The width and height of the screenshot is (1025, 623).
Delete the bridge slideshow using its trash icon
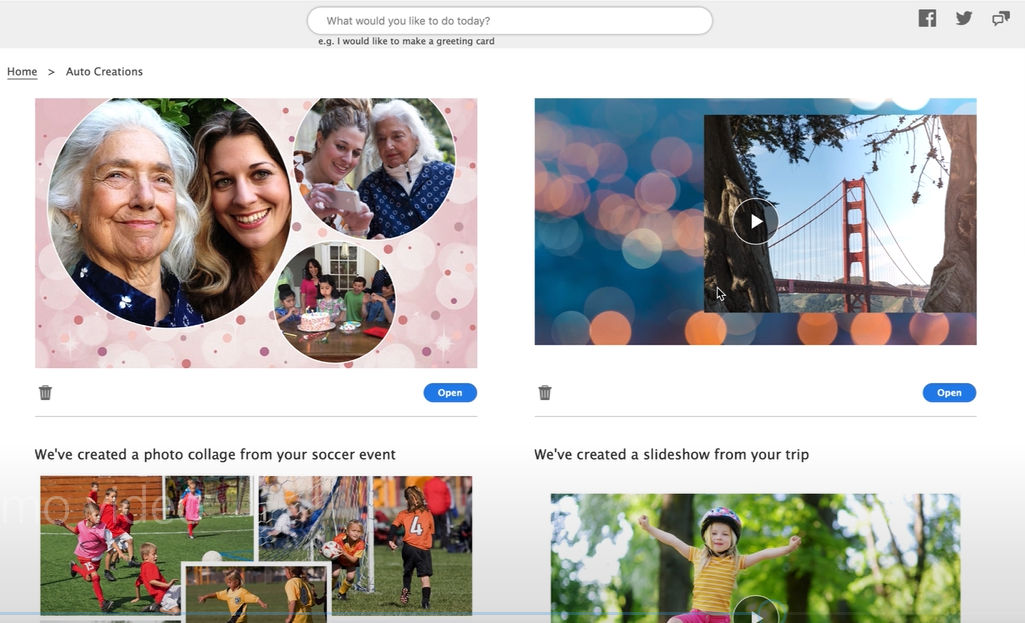[545, 392]
